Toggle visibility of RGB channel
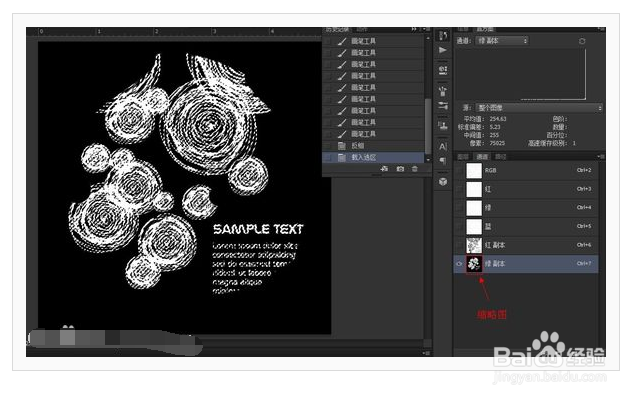 (459, 170)
